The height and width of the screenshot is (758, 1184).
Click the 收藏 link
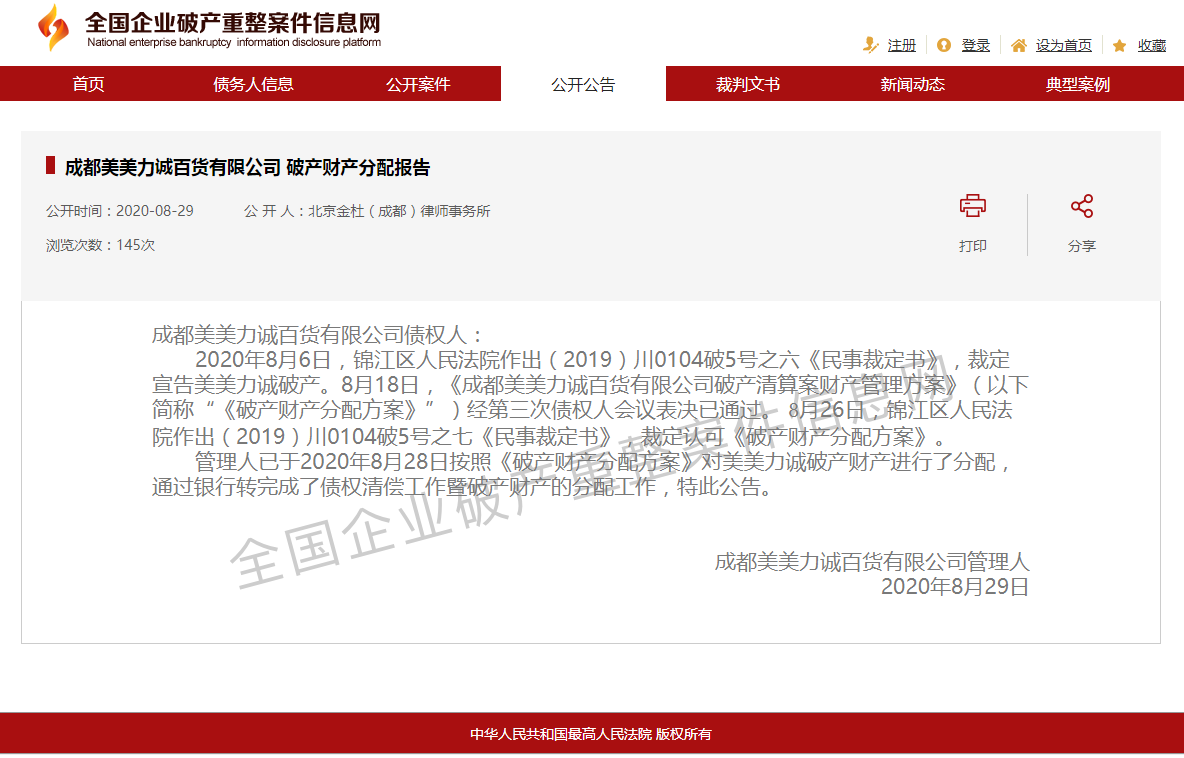pos(1151,45)
